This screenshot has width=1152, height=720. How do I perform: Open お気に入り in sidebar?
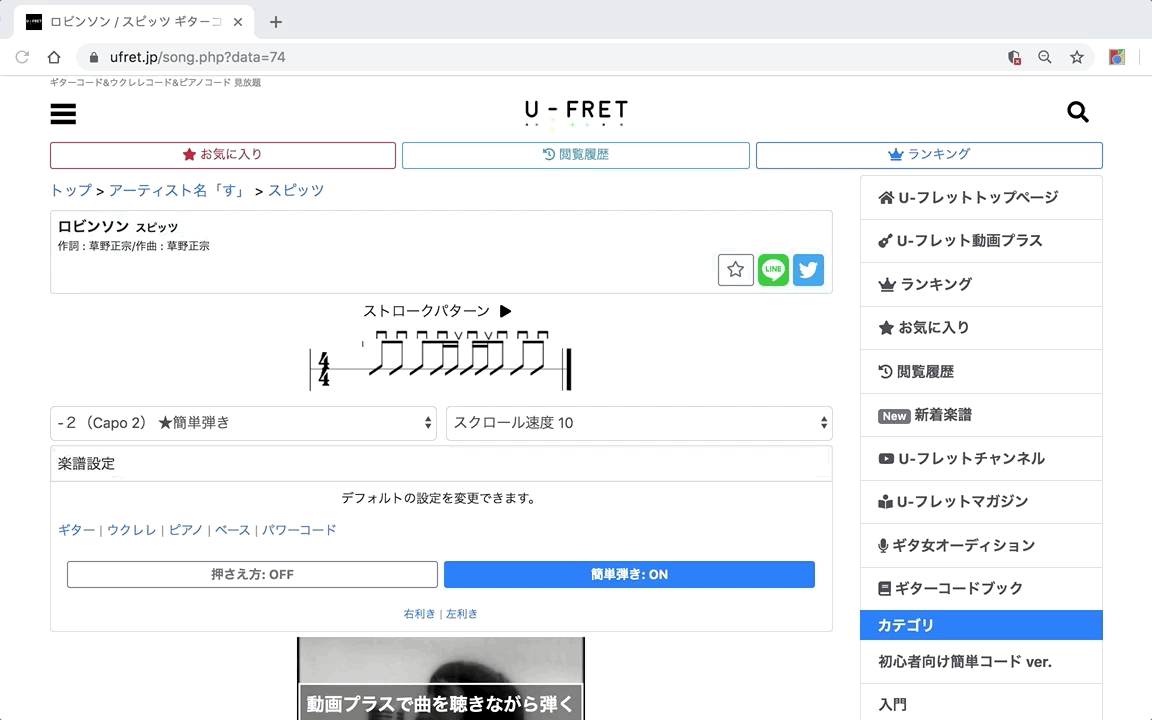tap(981, 328)
